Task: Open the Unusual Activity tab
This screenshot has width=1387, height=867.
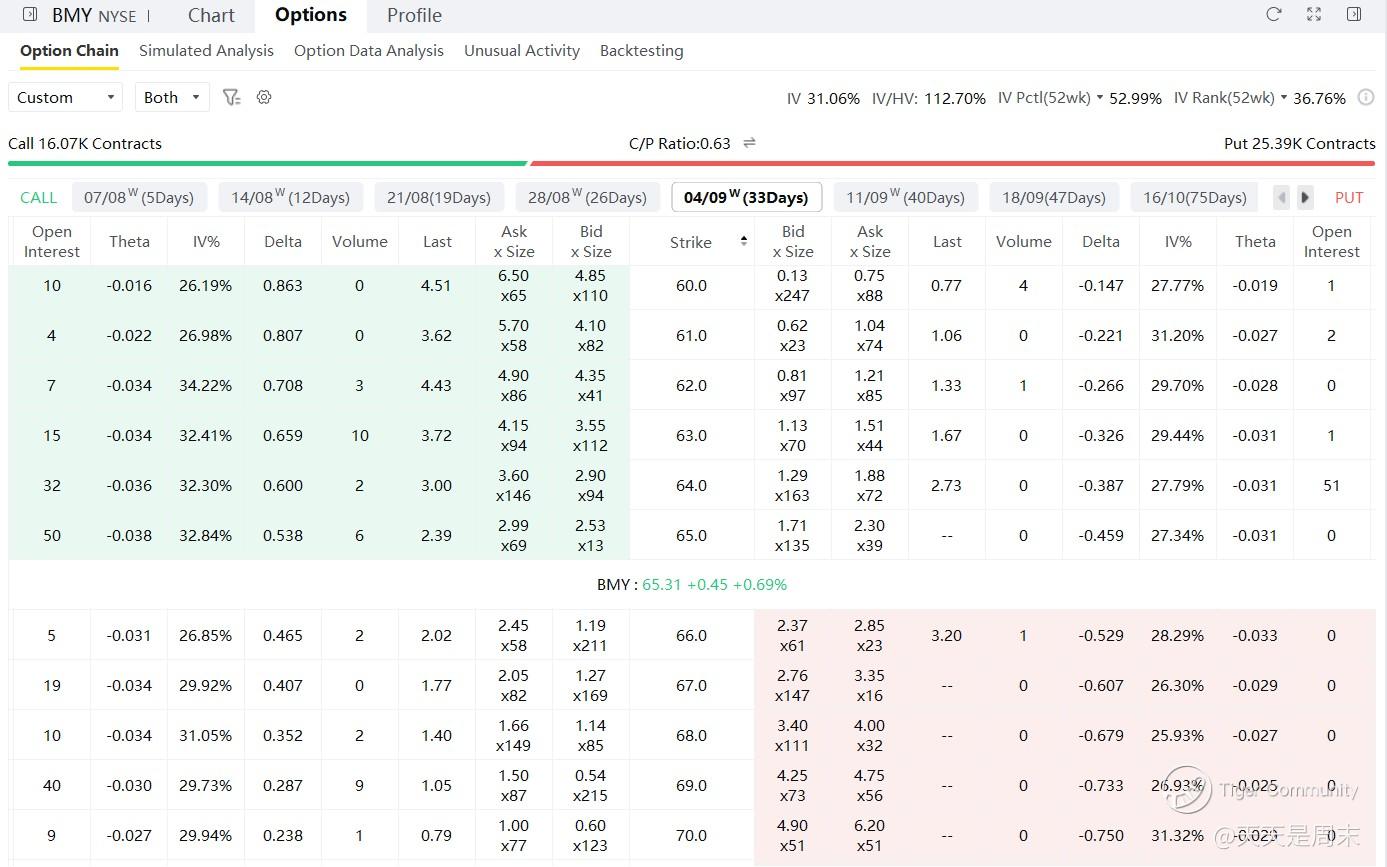Action: (x=522, y=50)
